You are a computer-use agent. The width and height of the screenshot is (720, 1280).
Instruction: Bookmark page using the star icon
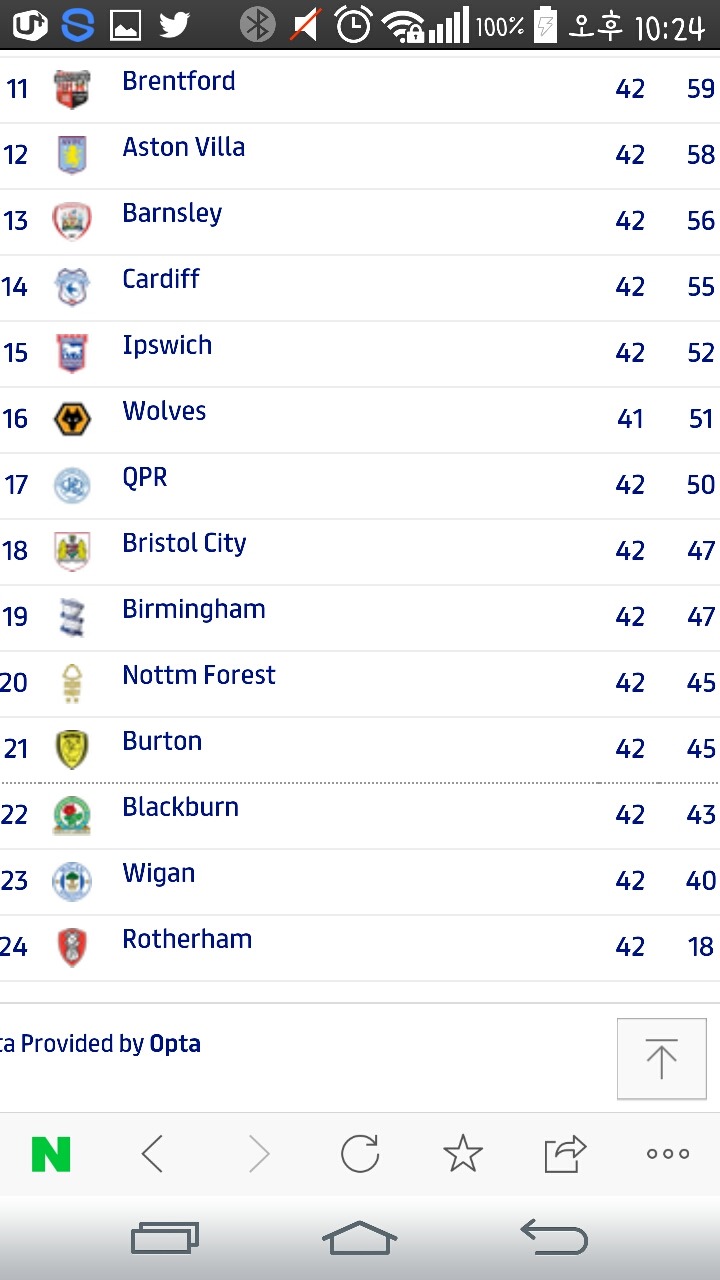tap(463, 1154)
